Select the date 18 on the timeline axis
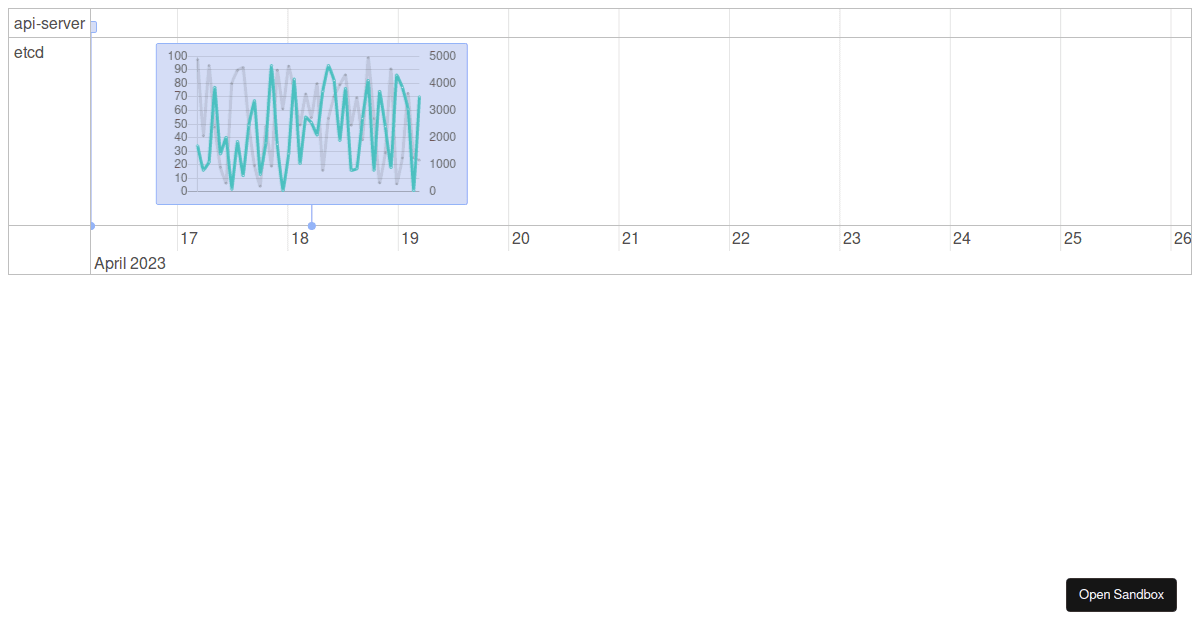This screenshot has width=1200, height=630. (300, 238)
